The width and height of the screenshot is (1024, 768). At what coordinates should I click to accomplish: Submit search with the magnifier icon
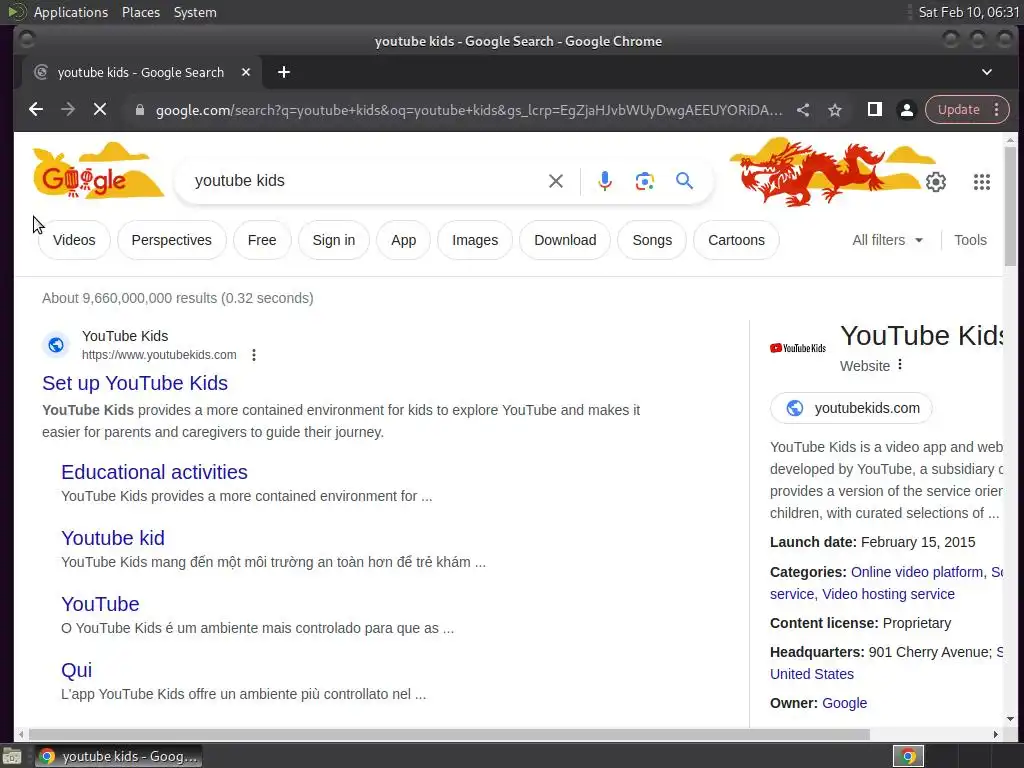pyautogui.click(x=684, y=181)
